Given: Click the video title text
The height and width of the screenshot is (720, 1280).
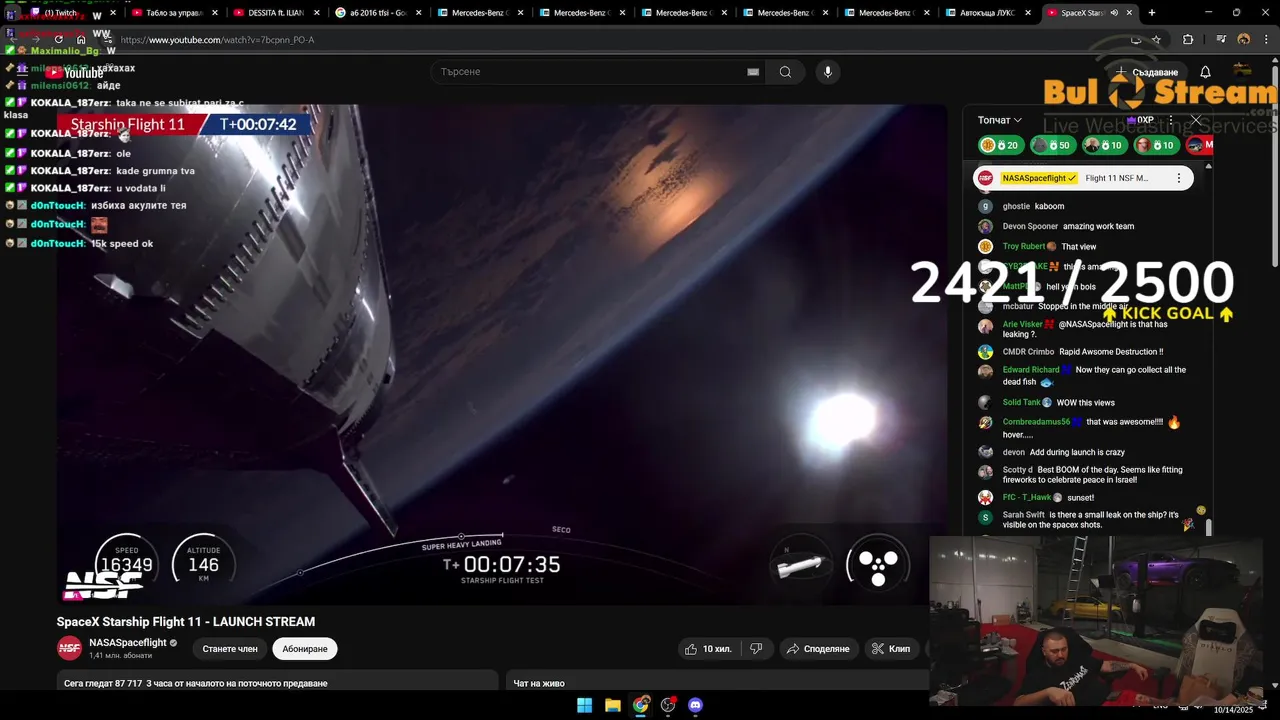Looking at the screenshot, I should [186, 622].
